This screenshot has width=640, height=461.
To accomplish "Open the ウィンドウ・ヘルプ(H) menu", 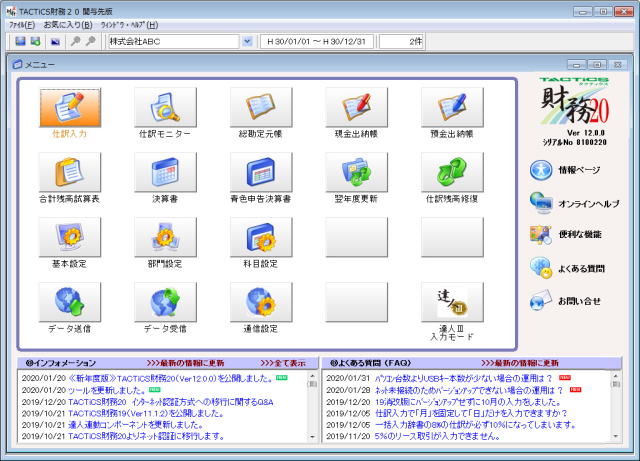I will tap(129, 25).
